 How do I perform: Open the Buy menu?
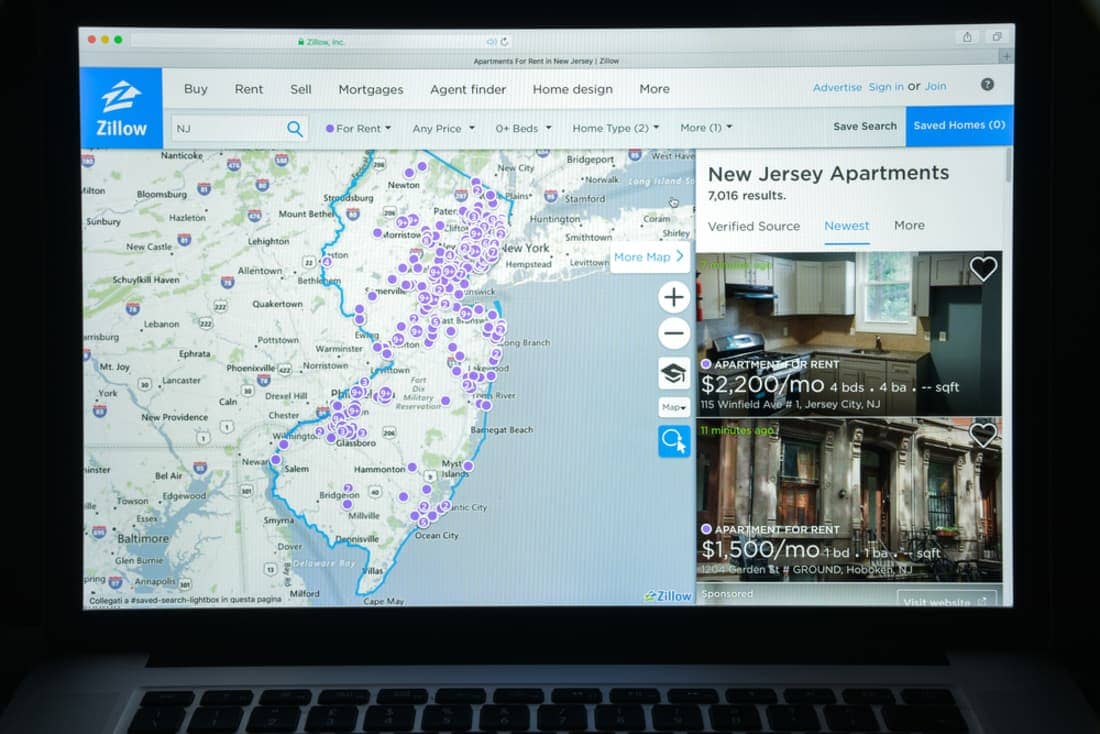pyautogui.click(x=196, y=89)
